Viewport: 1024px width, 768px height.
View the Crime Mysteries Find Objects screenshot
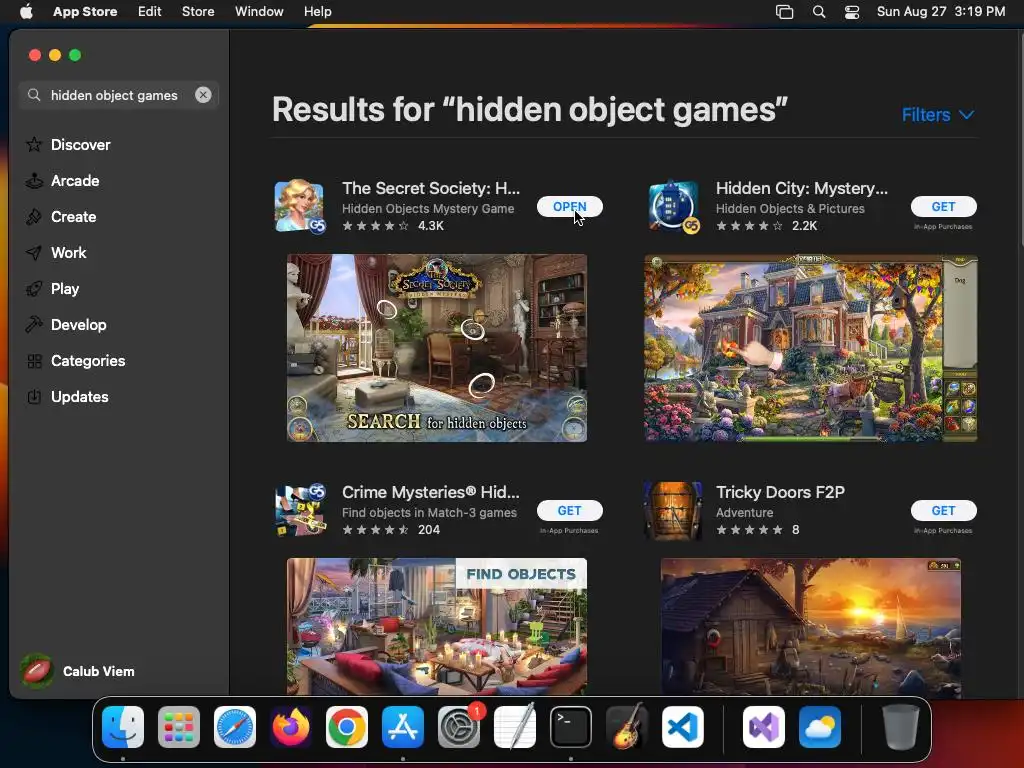(x=437, y=626)
